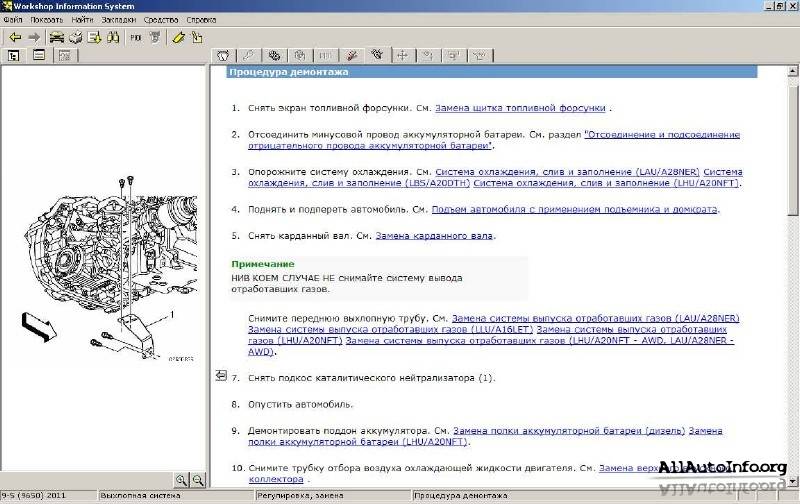
Task: Open the Файл menu
Action: pos(13,20)
